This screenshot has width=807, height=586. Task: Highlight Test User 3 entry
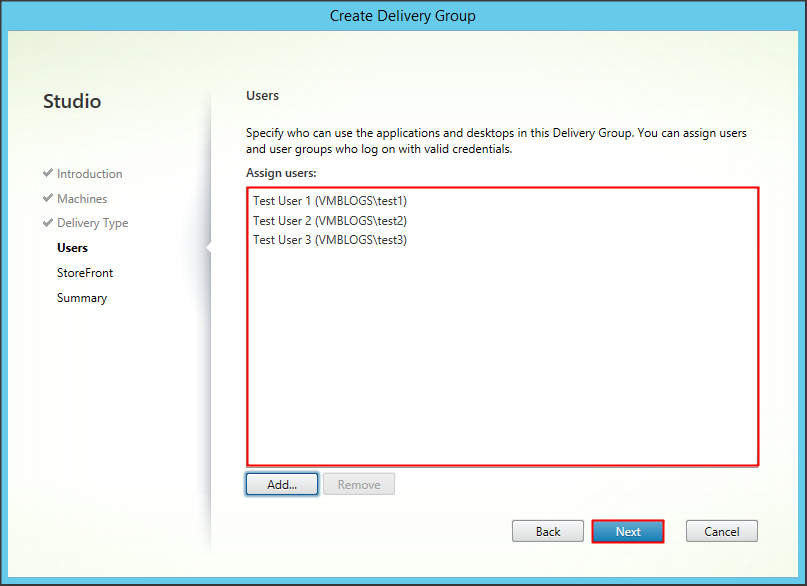click(329, 240)
